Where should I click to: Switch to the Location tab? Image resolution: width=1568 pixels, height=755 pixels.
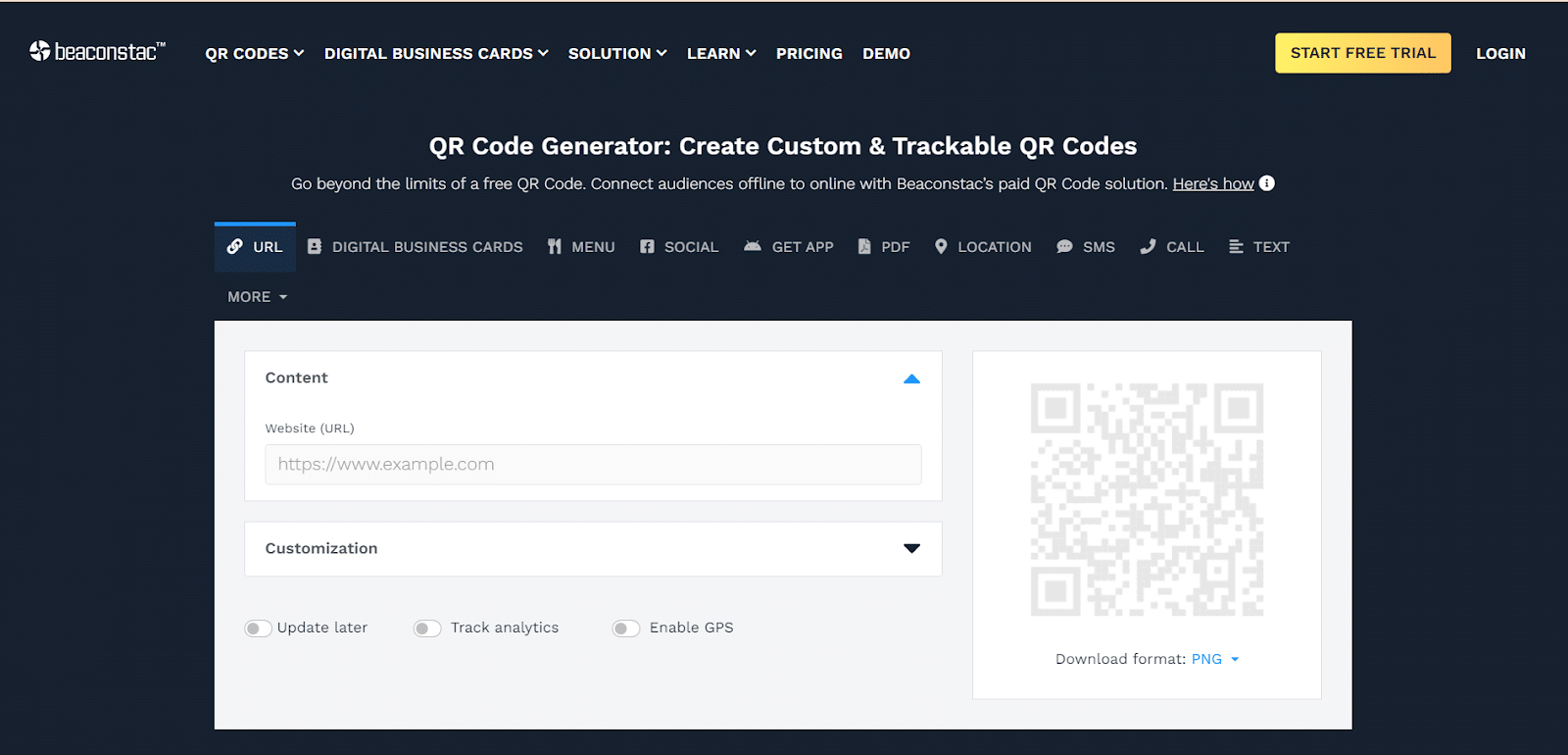coord(983,247)
